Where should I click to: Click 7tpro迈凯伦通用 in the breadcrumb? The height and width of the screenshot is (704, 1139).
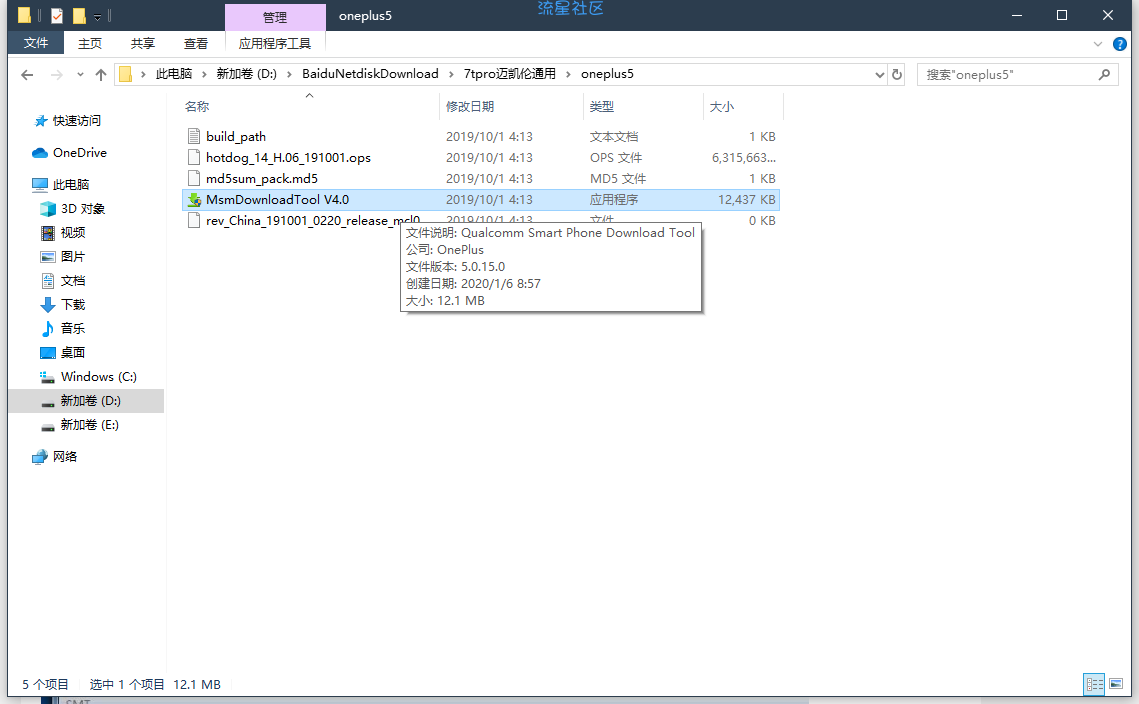click(x=509, y=74)
